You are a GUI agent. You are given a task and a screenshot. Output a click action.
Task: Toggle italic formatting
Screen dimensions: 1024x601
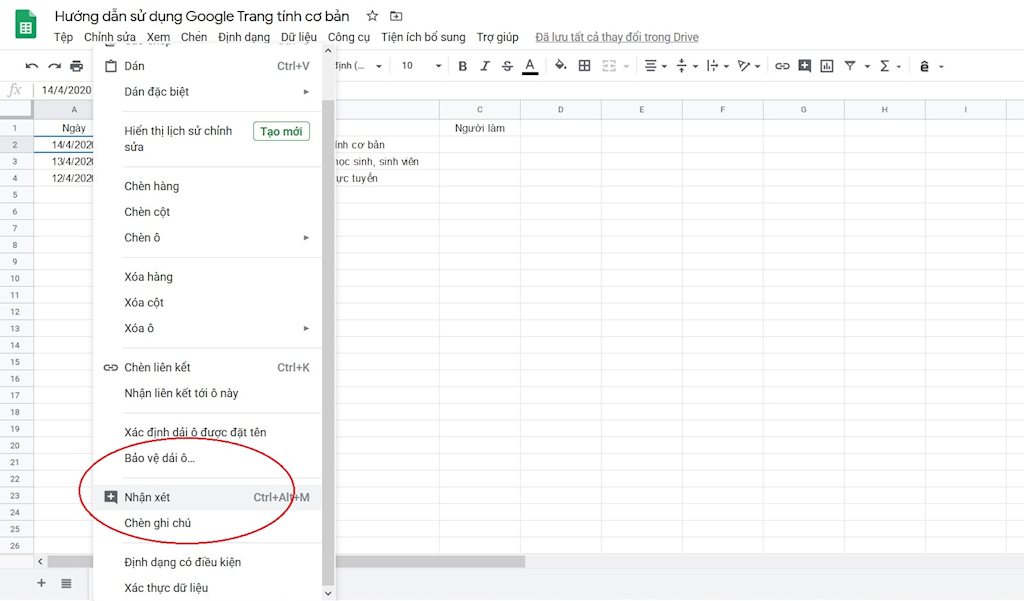pyautogui.click(x=485, y=65)
